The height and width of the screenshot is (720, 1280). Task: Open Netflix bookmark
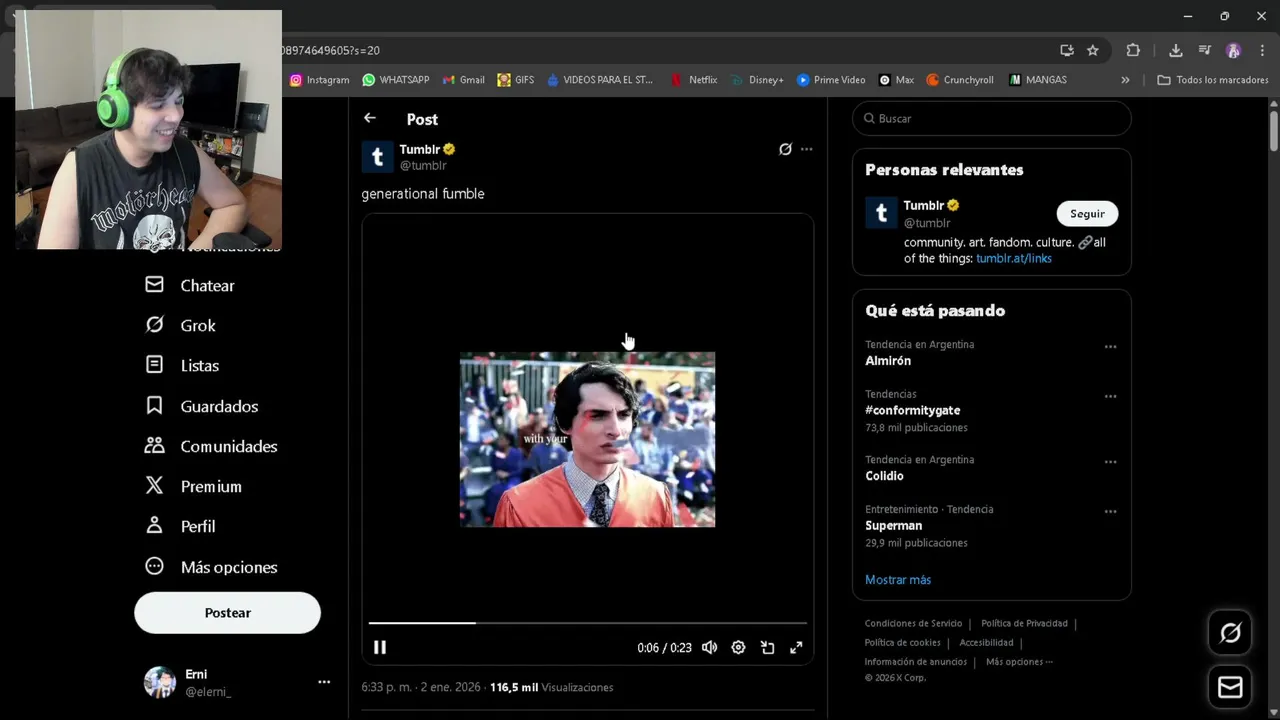(694, 80)
